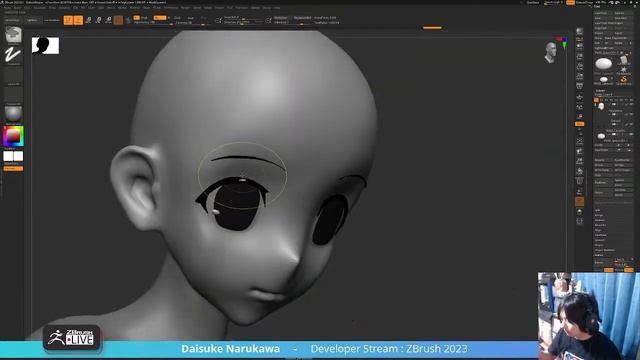The image size is (640, 360).
Task: Open the current Brush thumbnail picker
Action: click(13, 36)
